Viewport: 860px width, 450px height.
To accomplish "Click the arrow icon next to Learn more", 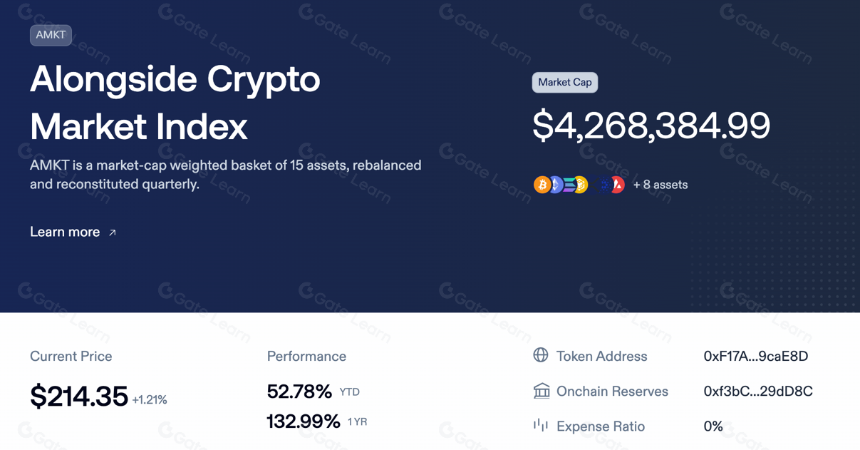I will pyautogui.click(x=112, y=233).
